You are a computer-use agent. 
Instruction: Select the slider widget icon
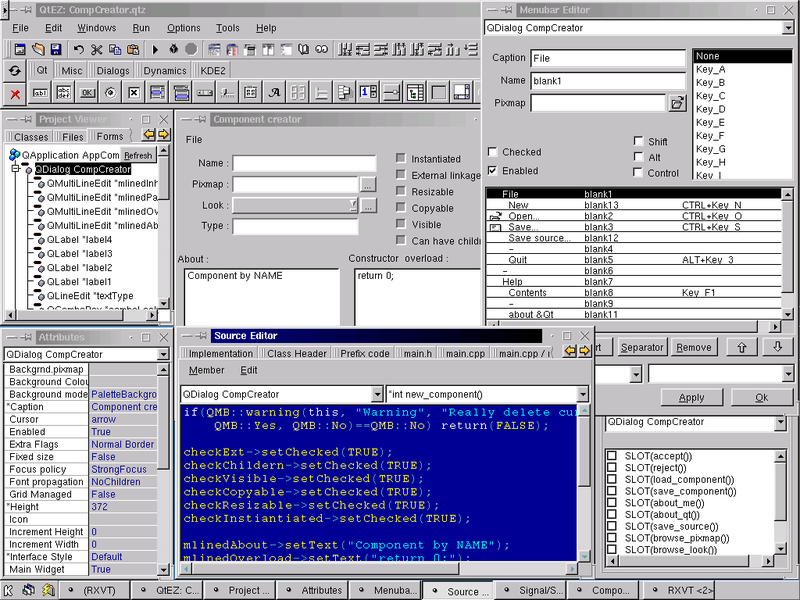[391, 93]
